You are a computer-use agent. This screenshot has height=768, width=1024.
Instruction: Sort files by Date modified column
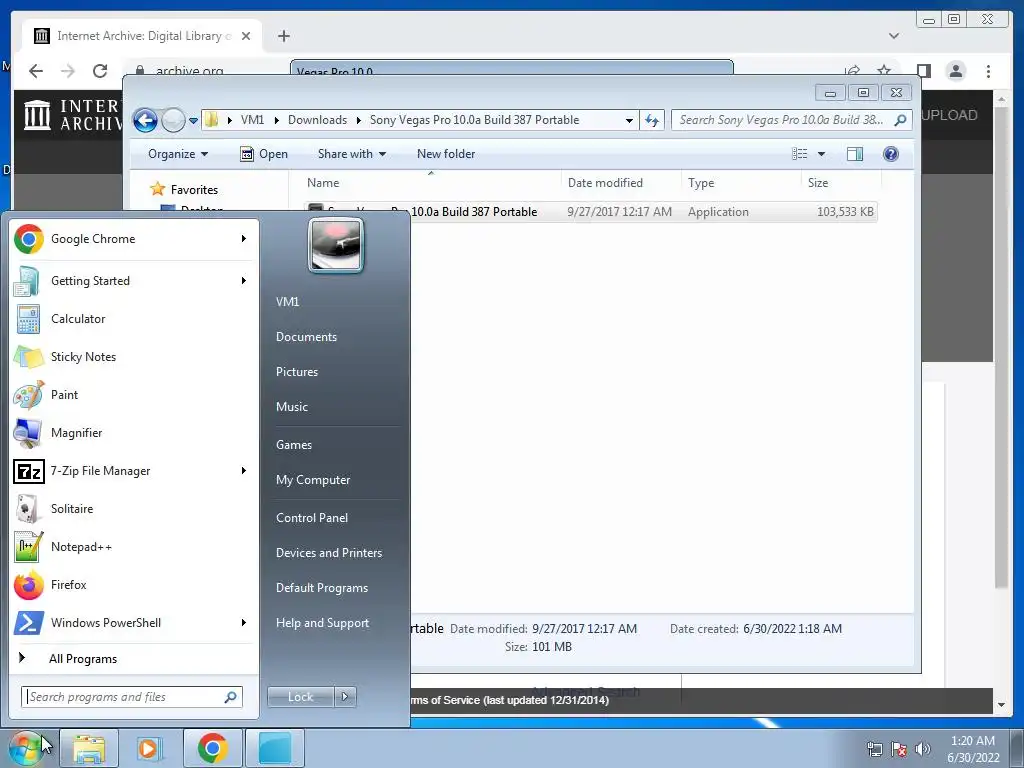[621, 184]
